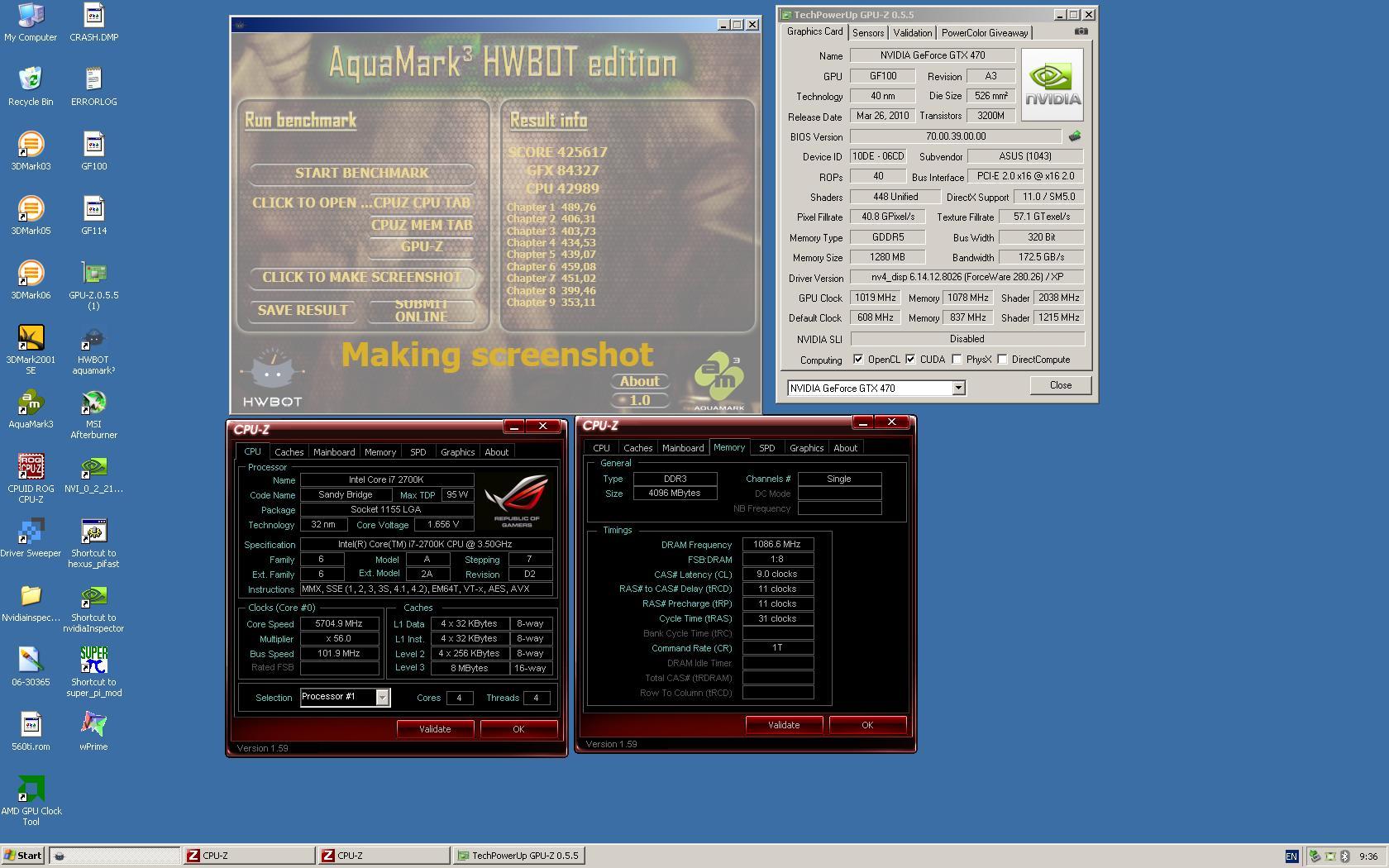Open the Nvidiainspector folder icon
This screenshot has width=1389, height=868.
[x=31, y=602]
